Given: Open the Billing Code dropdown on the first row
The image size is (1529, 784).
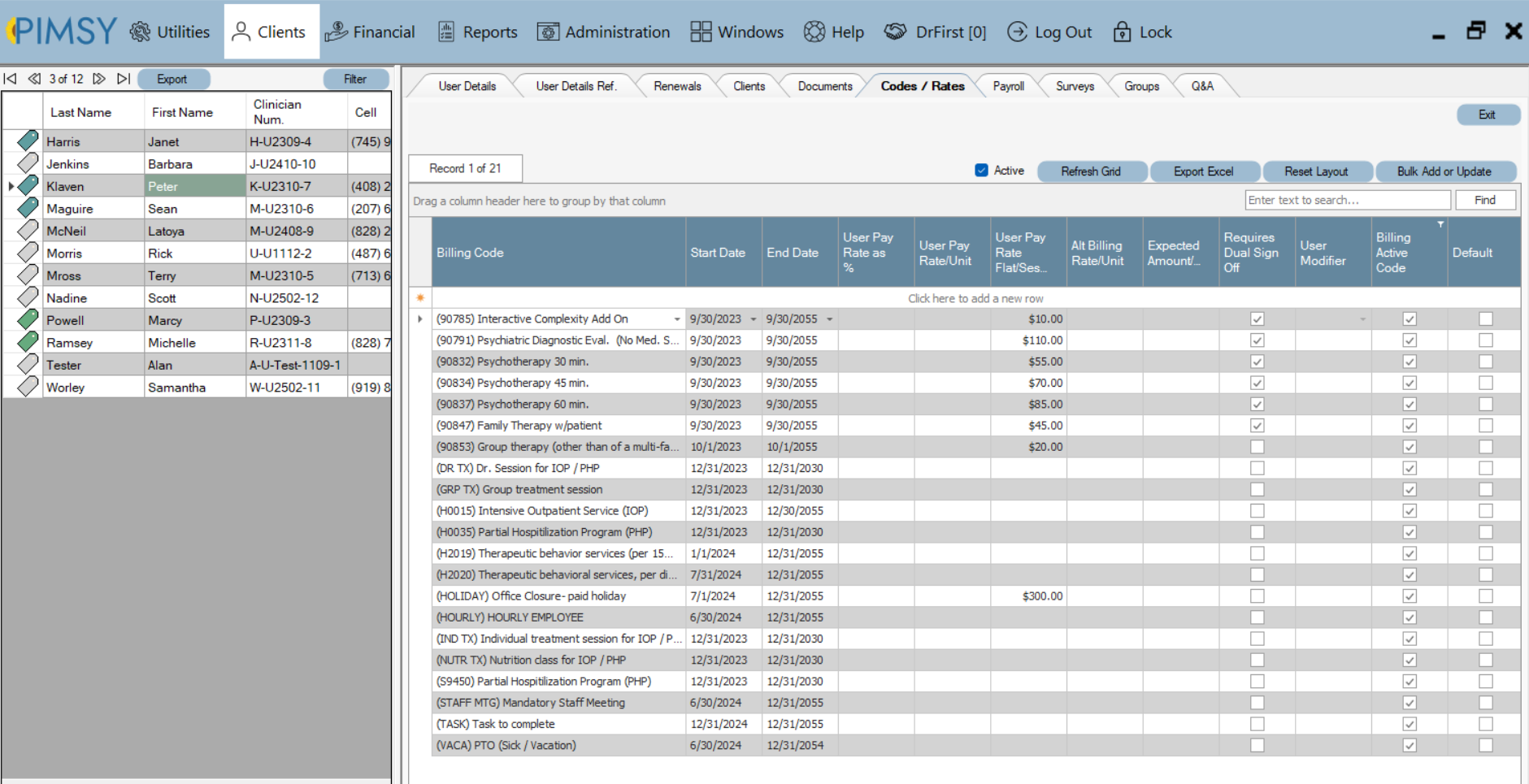Looking at the screenshot, I should [x=678, y=318].
